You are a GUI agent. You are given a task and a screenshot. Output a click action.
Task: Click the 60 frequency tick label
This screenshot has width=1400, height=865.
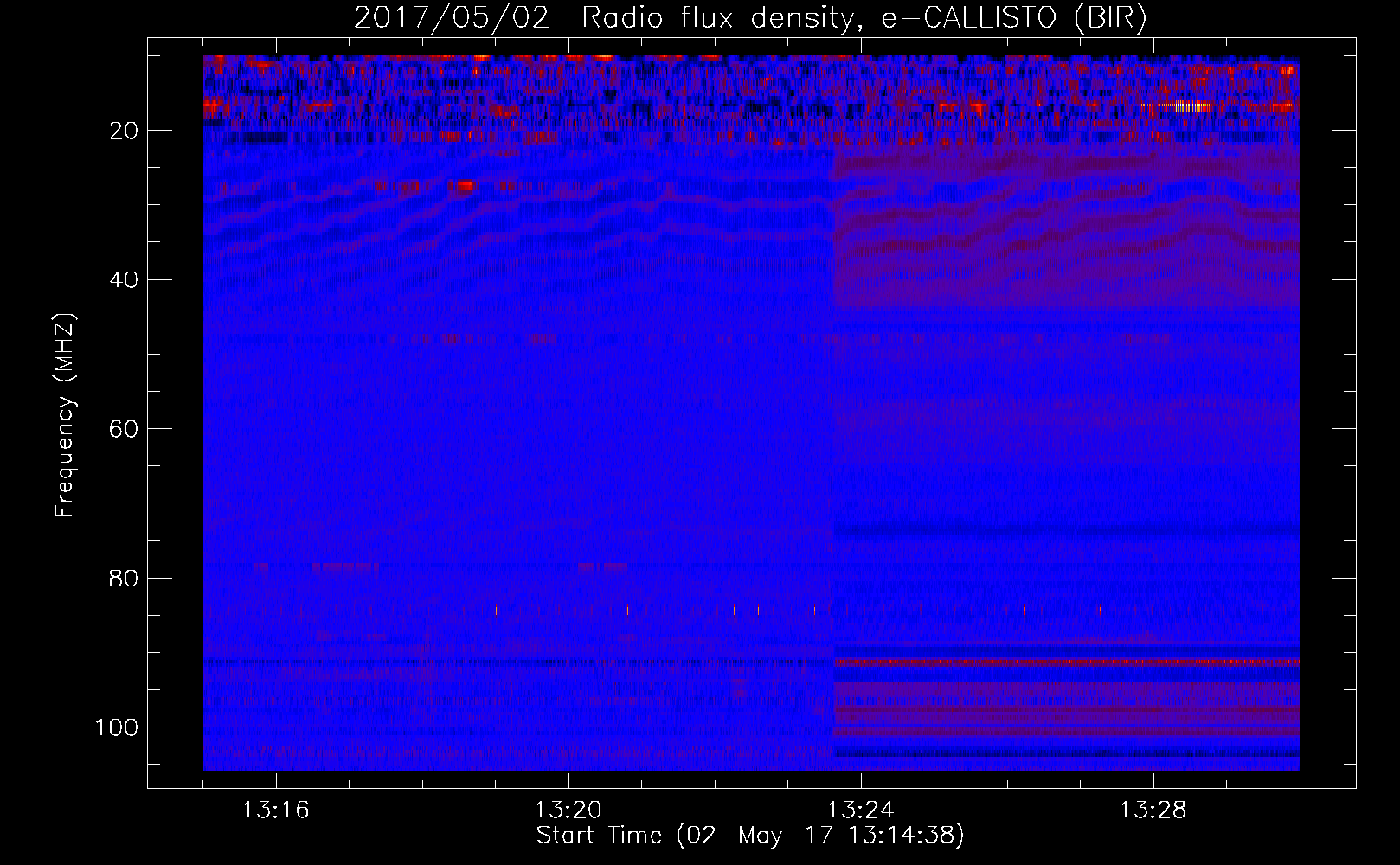[125, 429]
